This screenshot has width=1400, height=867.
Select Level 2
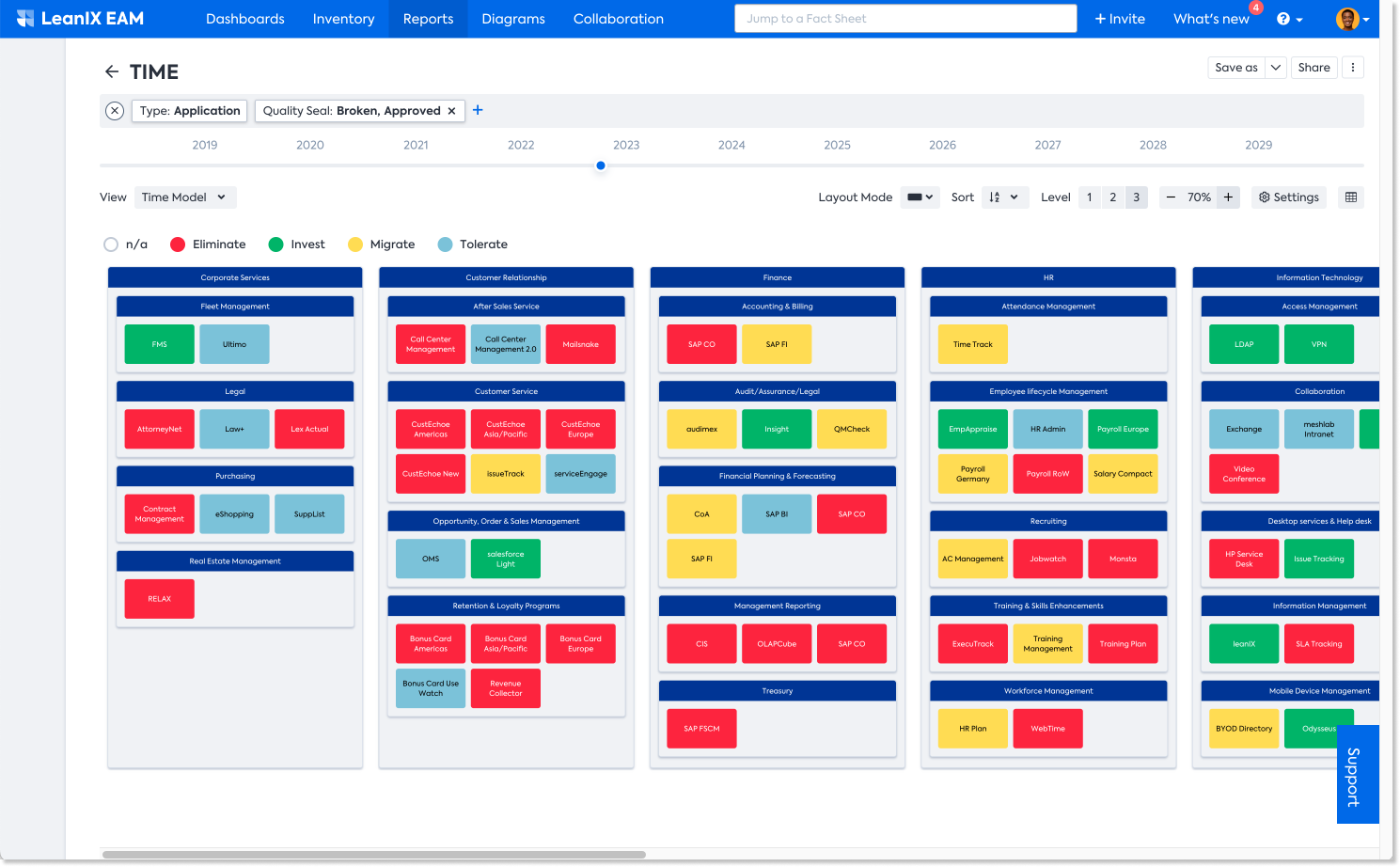tap(1113, 197)
